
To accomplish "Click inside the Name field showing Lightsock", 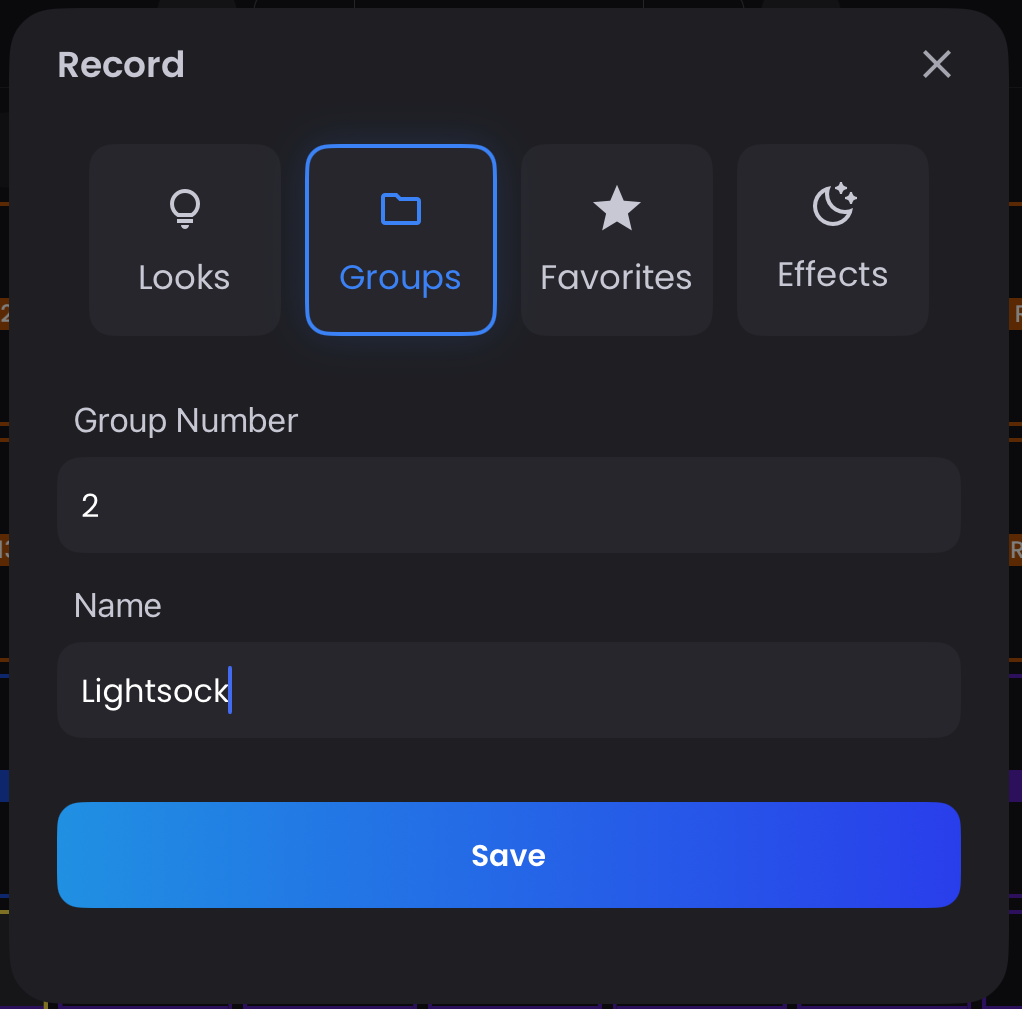I will (x=509, y=690).
